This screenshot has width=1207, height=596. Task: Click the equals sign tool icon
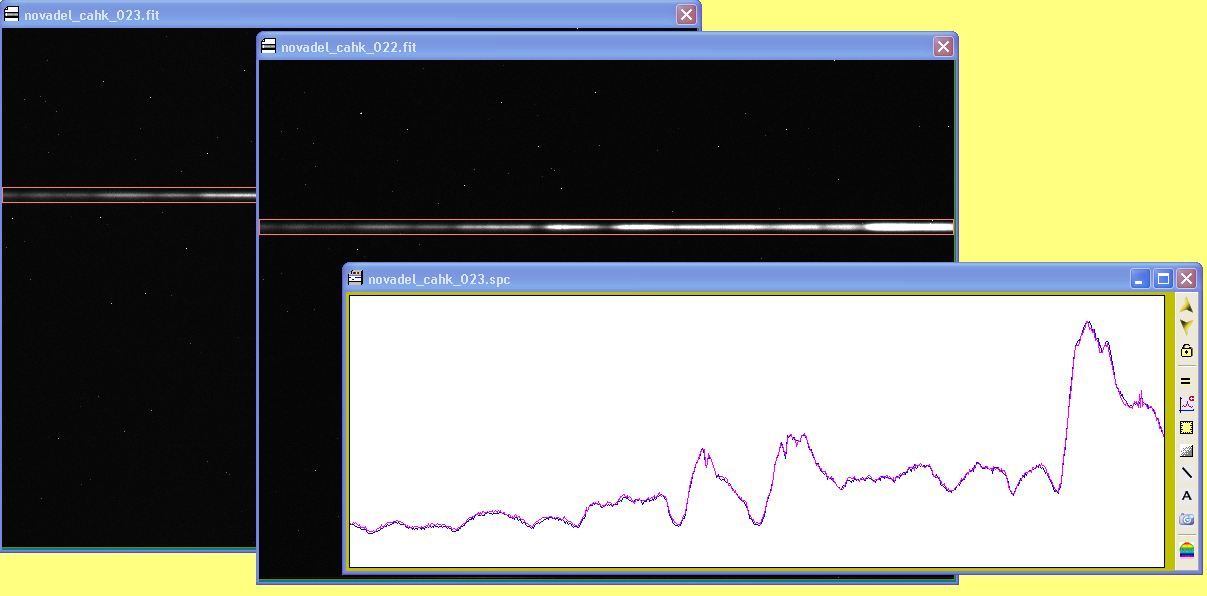[x=1186, y=381]
